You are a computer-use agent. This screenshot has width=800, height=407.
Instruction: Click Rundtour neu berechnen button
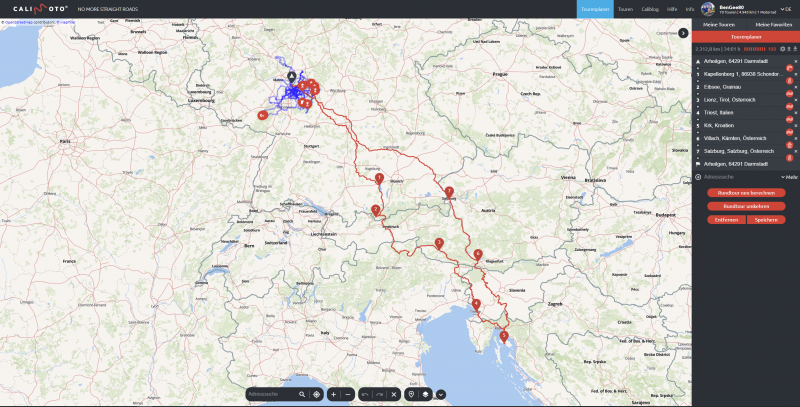(x=745, y=192)
